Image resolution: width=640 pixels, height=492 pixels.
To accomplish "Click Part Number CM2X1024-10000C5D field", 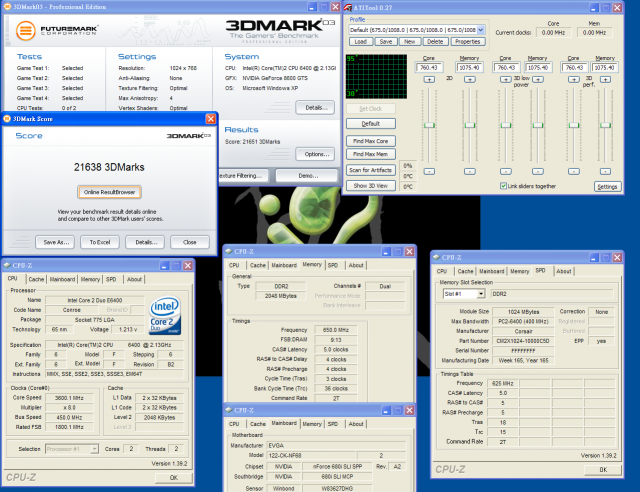I will (523, 341).
